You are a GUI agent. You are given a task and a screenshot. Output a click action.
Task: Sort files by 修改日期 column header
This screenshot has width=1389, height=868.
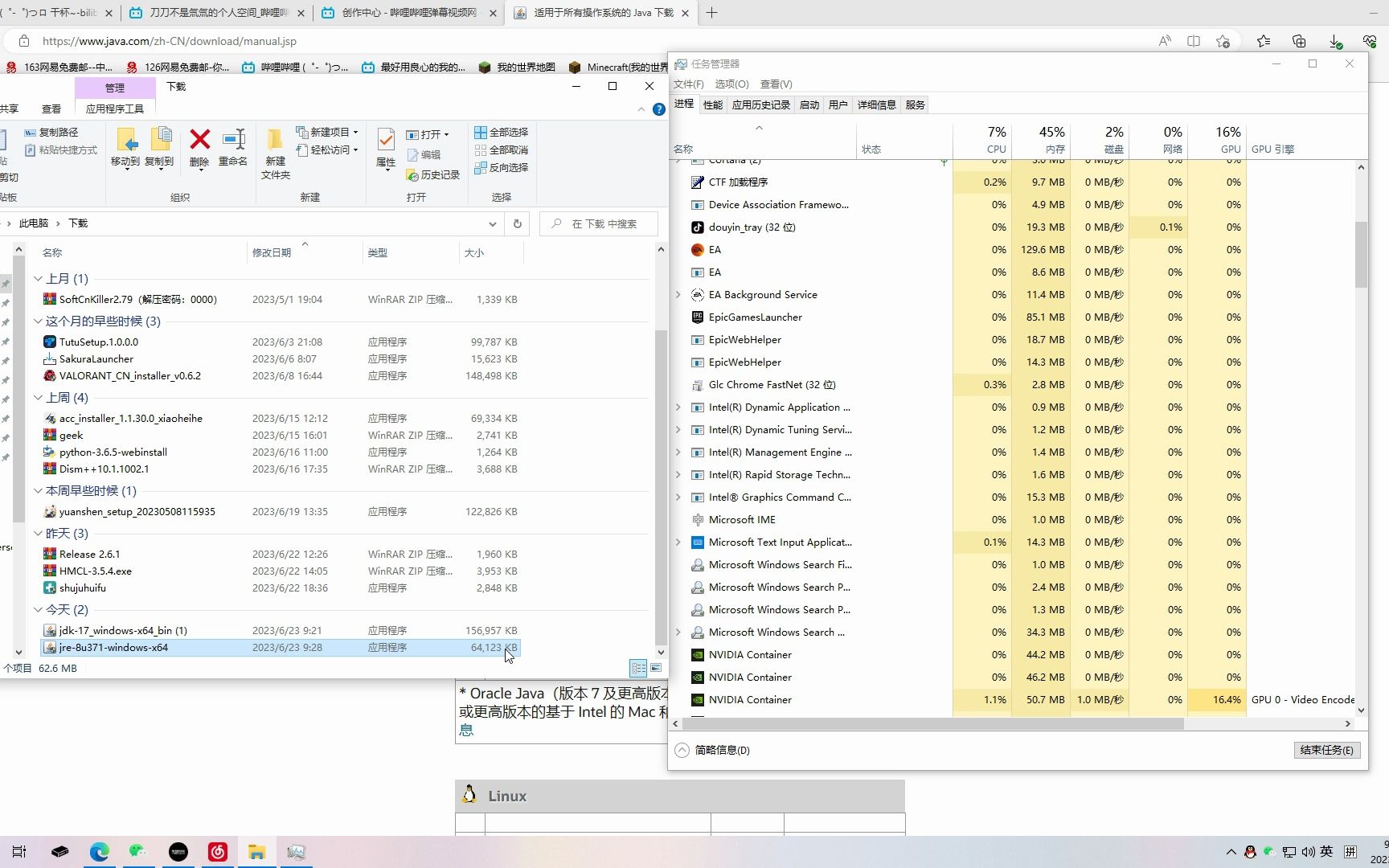pyautogui.click(x=305, y=252)
